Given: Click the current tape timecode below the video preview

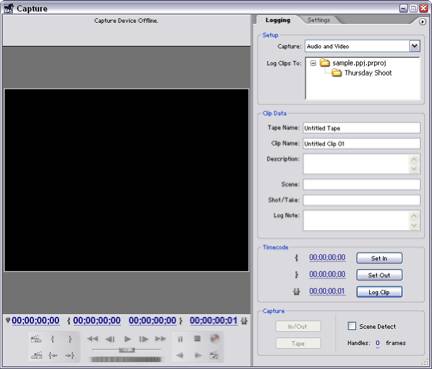Looking at the screenshot, I should click(x=36, y=321).
